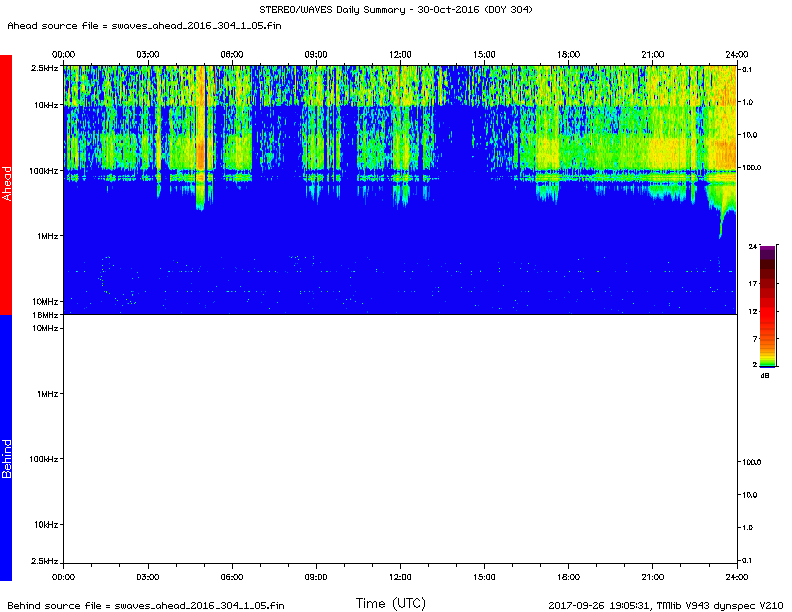The width and height of the screenshot is (792, 612).
Task: Click the generation timestamp at bottom right
Action: coord(665,604)
